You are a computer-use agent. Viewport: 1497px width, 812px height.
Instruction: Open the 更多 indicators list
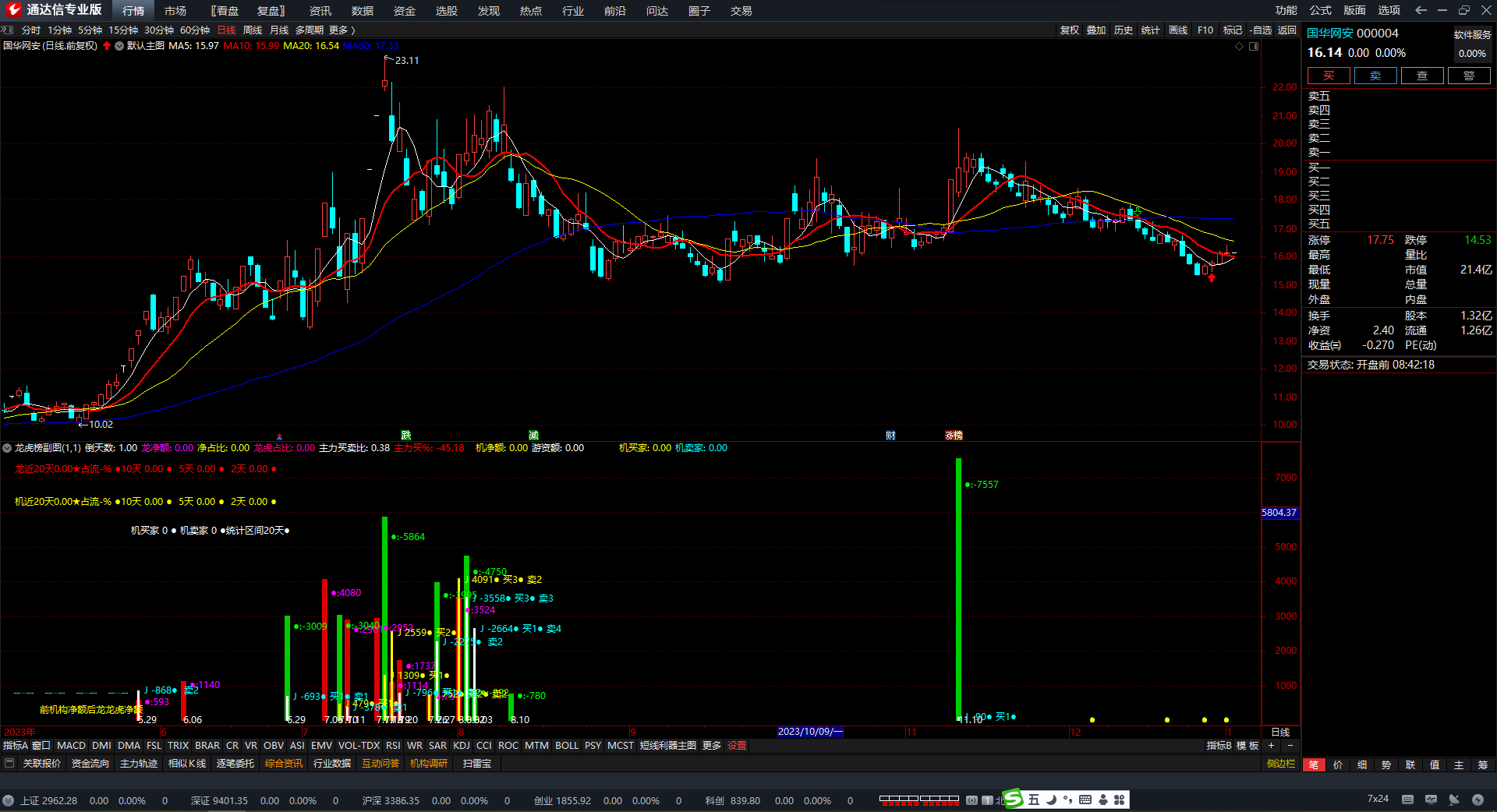712,746
